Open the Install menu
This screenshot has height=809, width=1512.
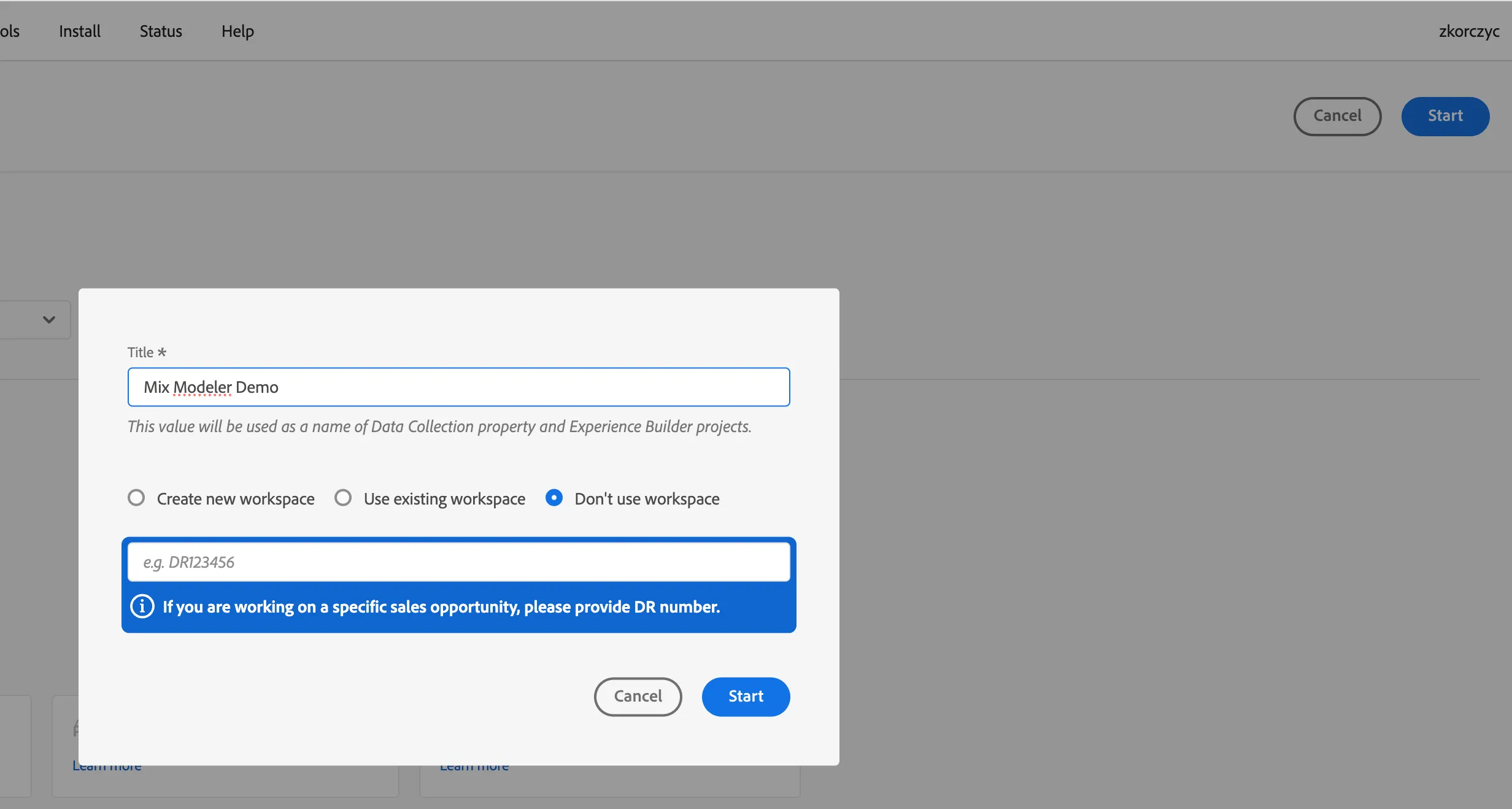click(x=80, y=31)
